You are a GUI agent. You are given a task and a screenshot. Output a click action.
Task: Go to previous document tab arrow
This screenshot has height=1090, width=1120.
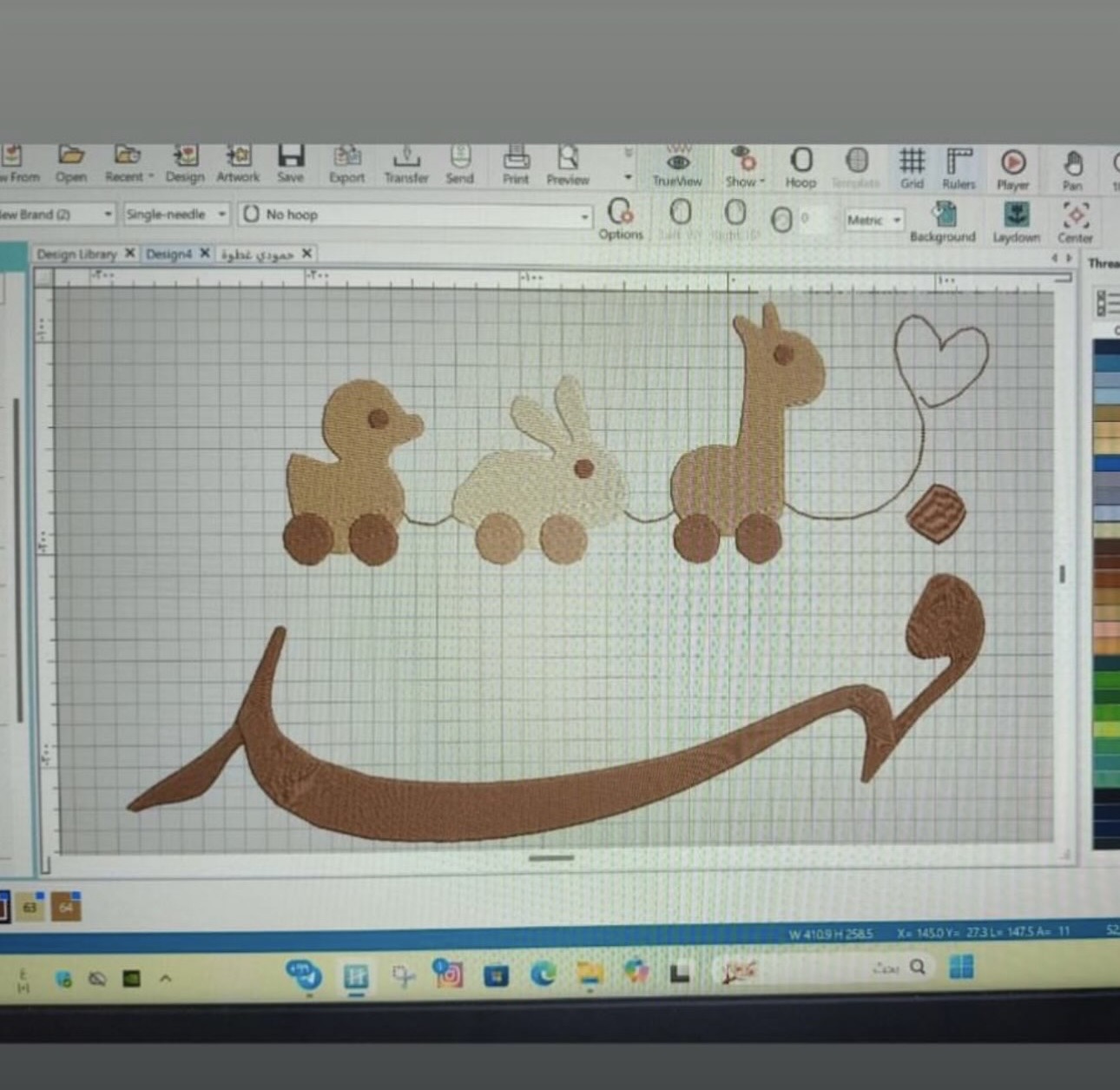1055,258
